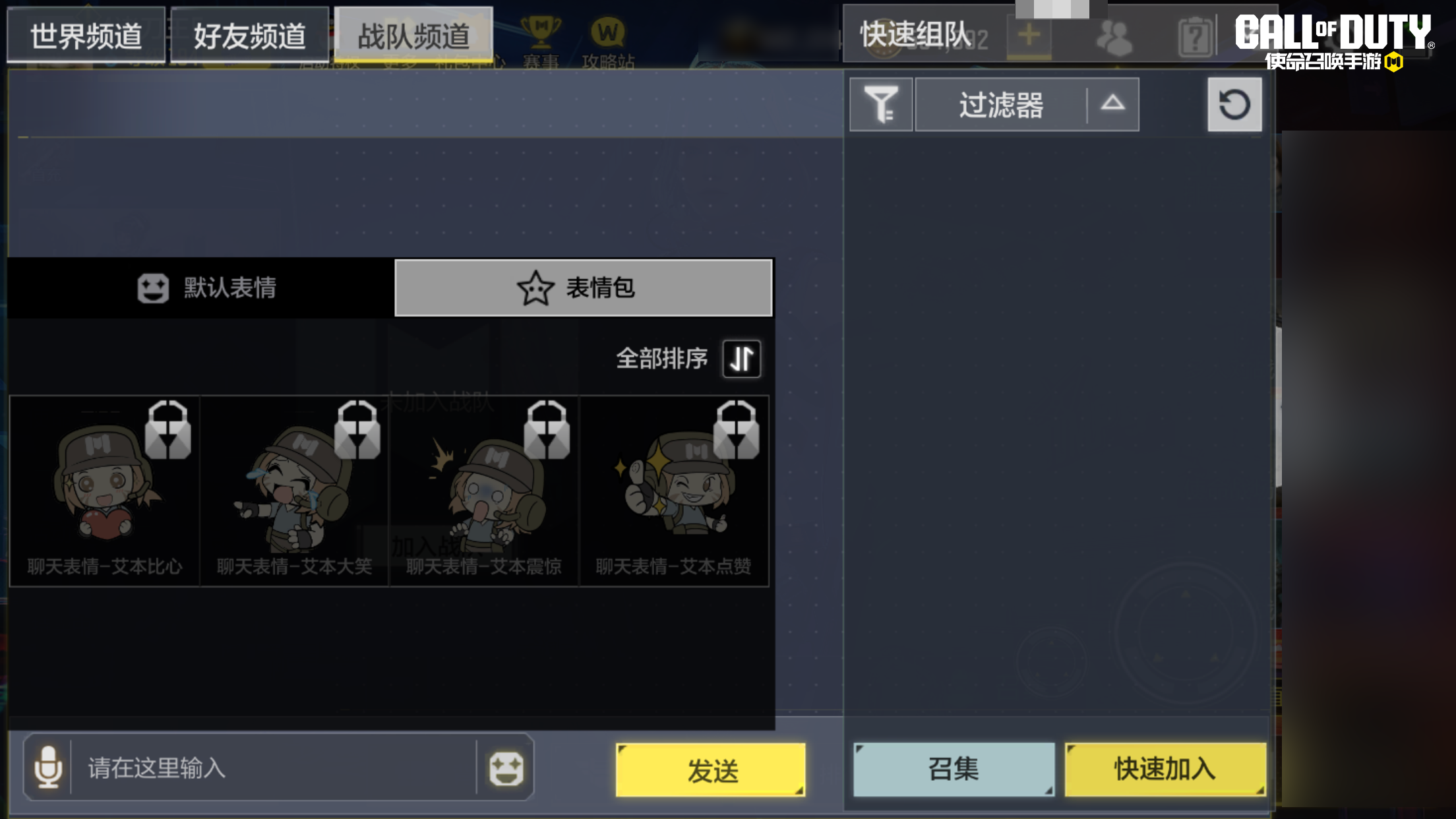Toggle the 全部排序 sort order button

742,359
